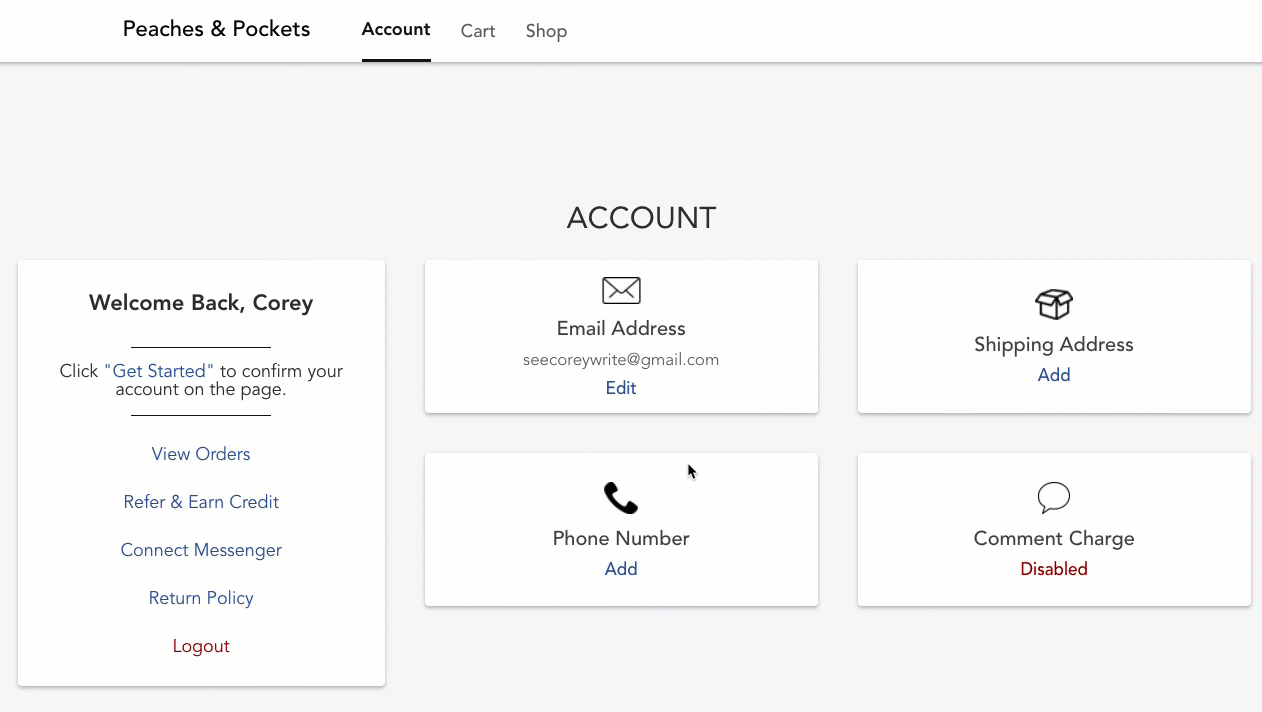1262x712 pixels.
Task: Open Refer & Earn Credit
Action: [x=201, y=502]
